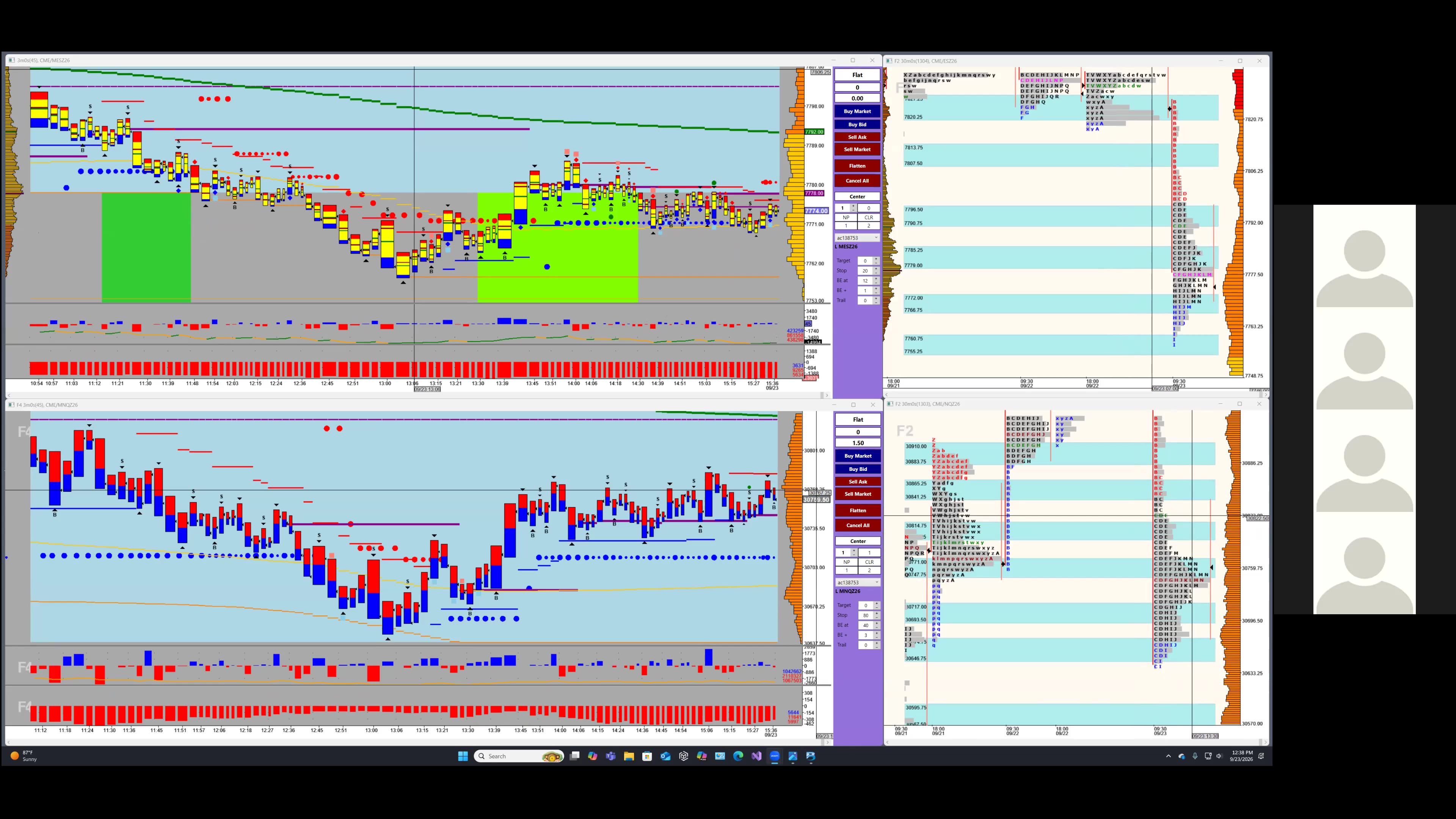This screenshot has height=819, width=1456.
Task: Open Microsoft Store from the taskbar
Action: (647, 756)
